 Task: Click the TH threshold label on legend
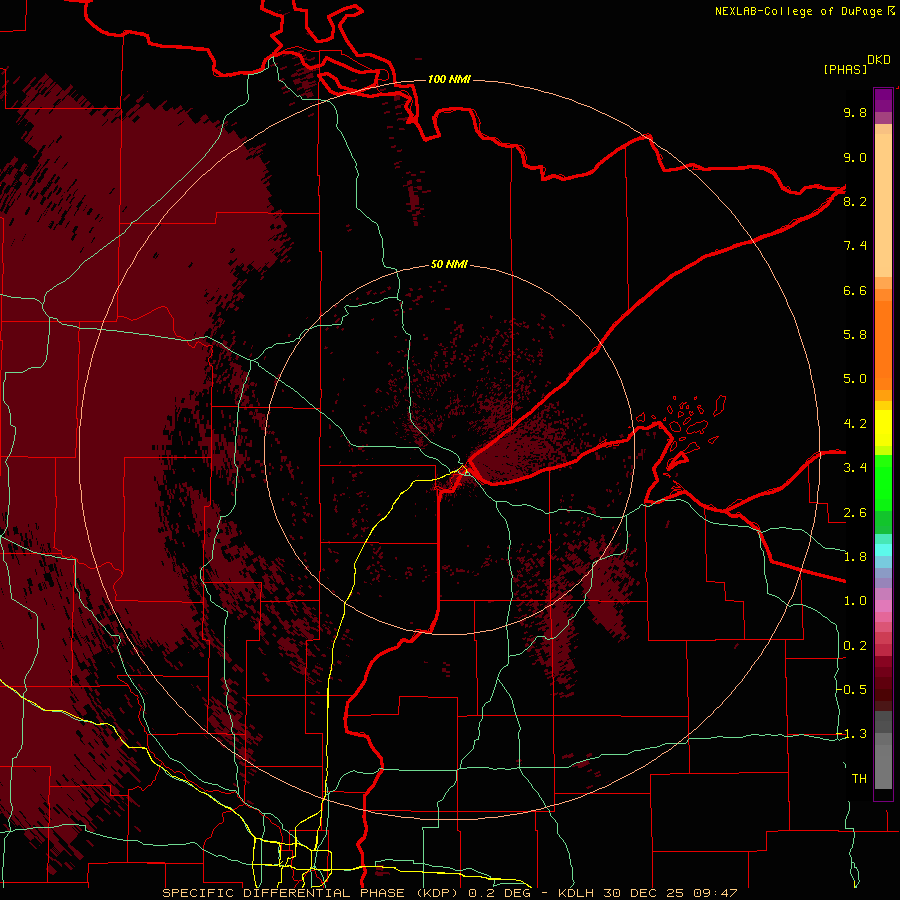point(859,779)
